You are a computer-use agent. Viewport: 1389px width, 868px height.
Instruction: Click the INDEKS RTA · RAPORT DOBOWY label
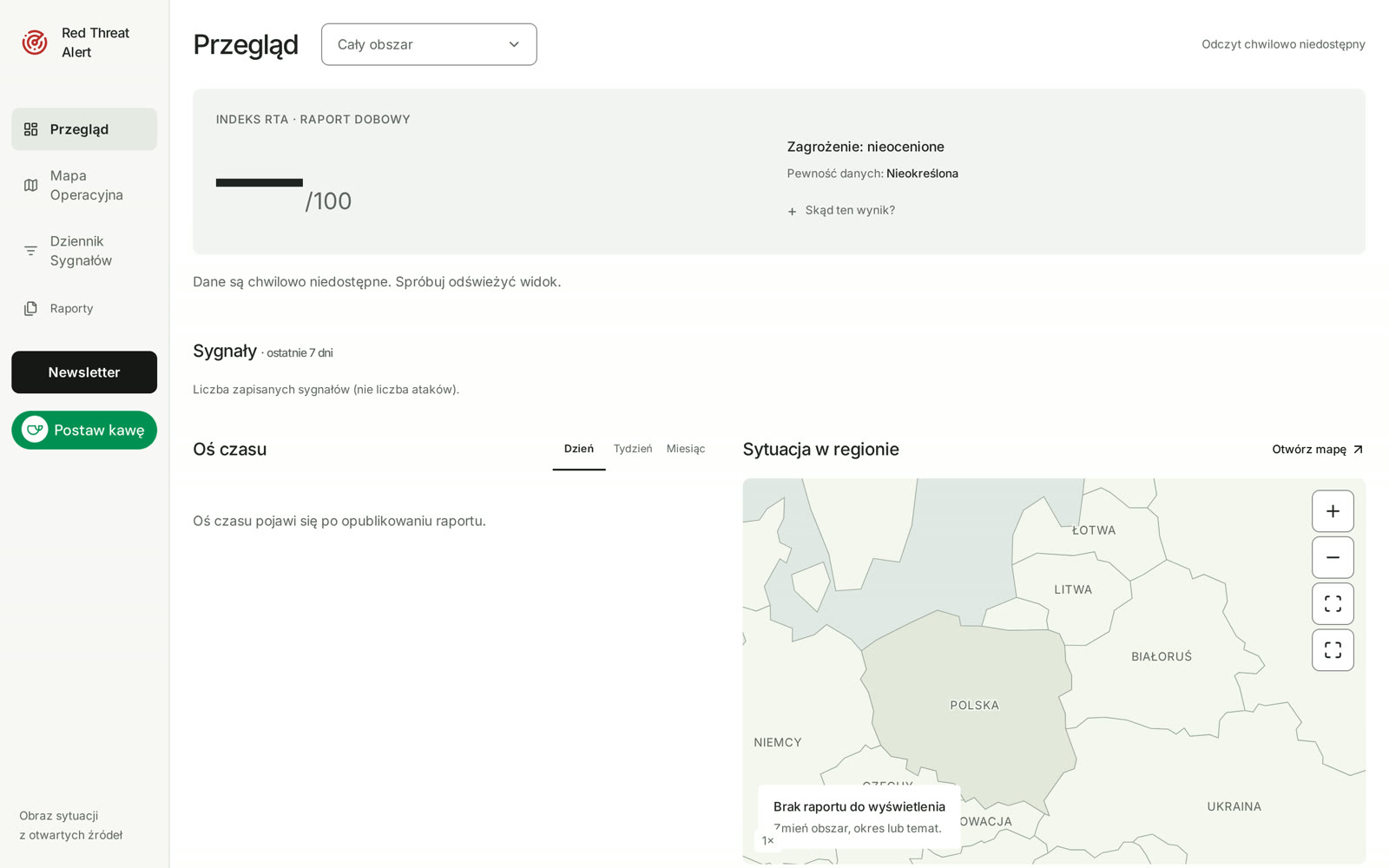click(313, 120)
